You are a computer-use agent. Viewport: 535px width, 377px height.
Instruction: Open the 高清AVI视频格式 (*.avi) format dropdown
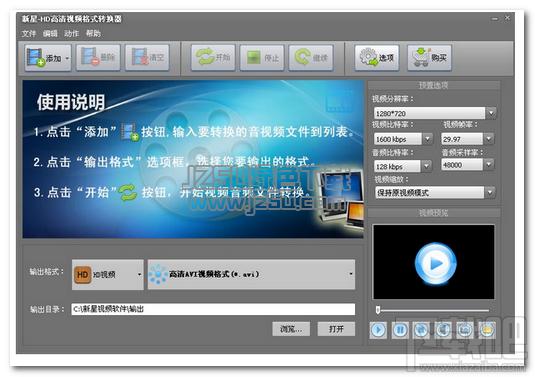click(x=251, y=274)
